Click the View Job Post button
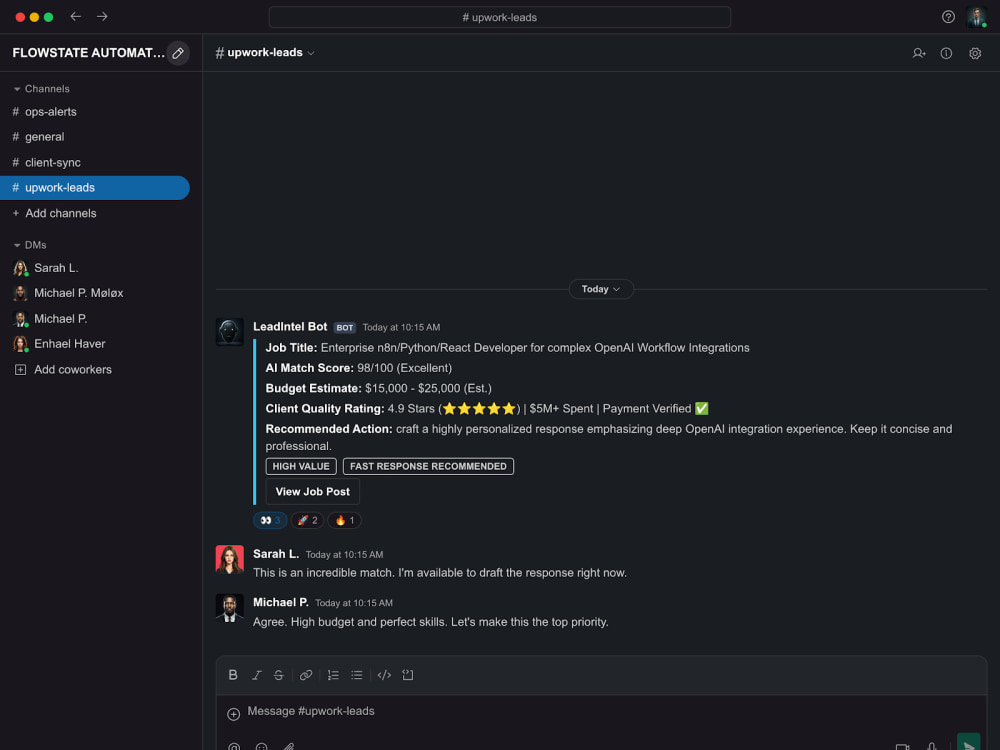The width and height of the screenshot is (1000, 750). click(x=312, y=492)
